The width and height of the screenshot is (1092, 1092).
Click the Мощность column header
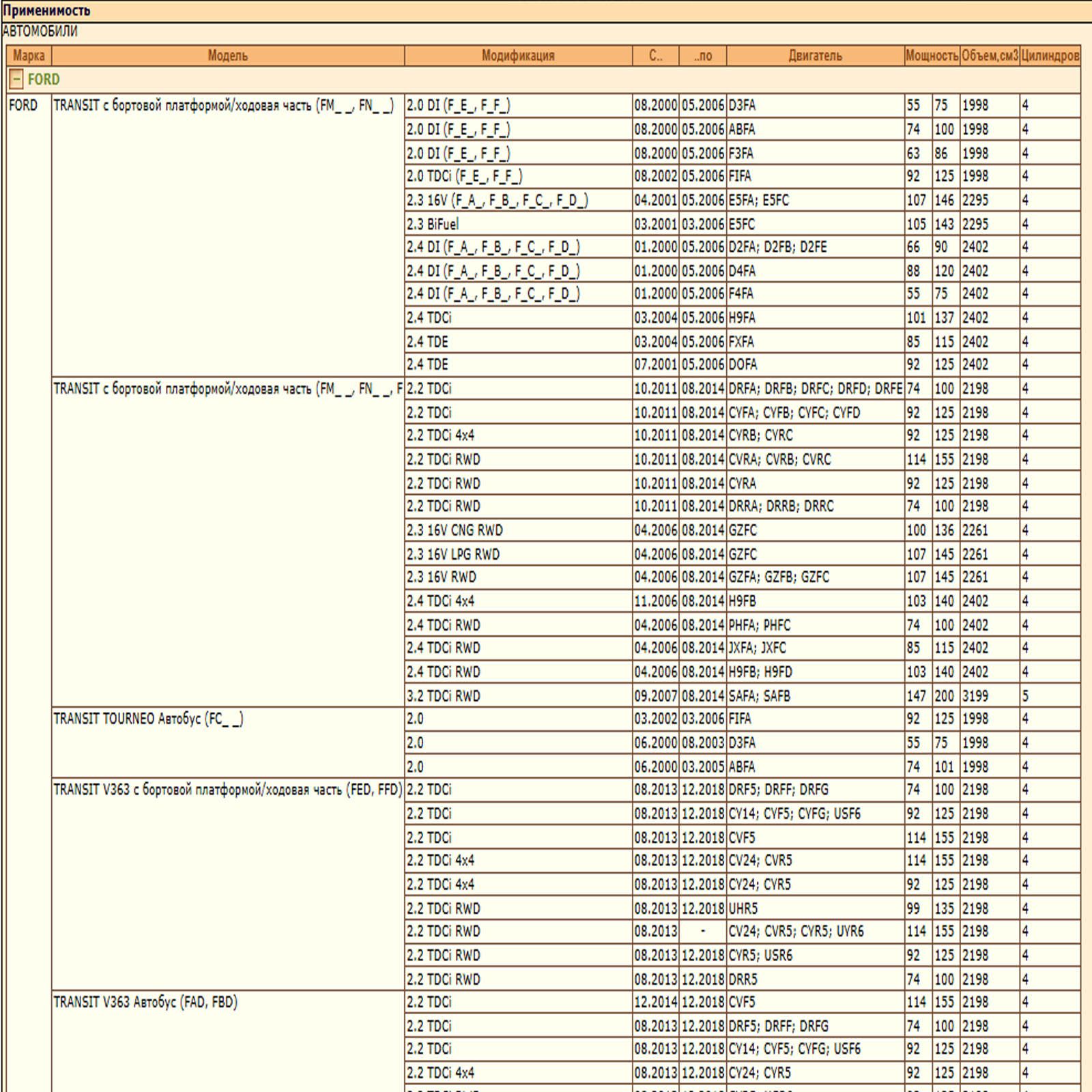tap(932, 56)
